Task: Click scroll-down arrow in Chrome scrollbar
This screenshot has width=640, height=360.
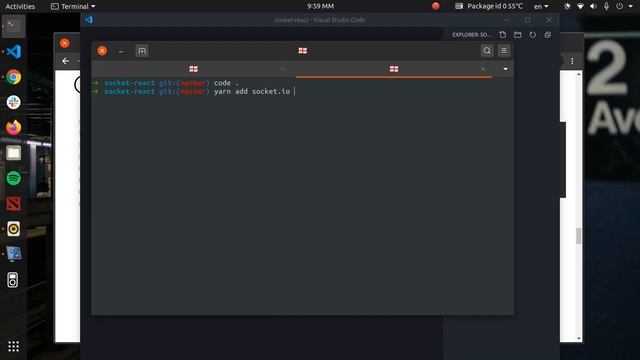Action: 579,338
